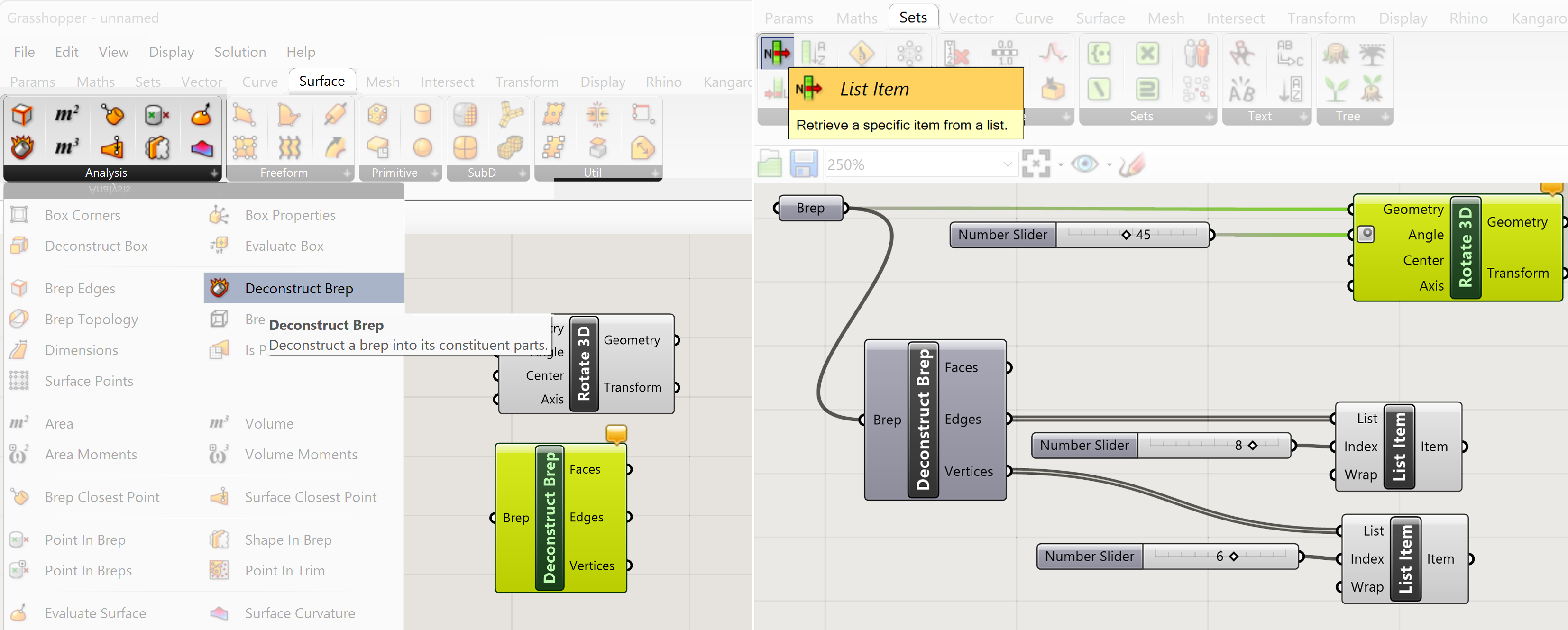Switch to the Mesh tab
This screenshot has height=630, width=1568.
click(382, 82)
